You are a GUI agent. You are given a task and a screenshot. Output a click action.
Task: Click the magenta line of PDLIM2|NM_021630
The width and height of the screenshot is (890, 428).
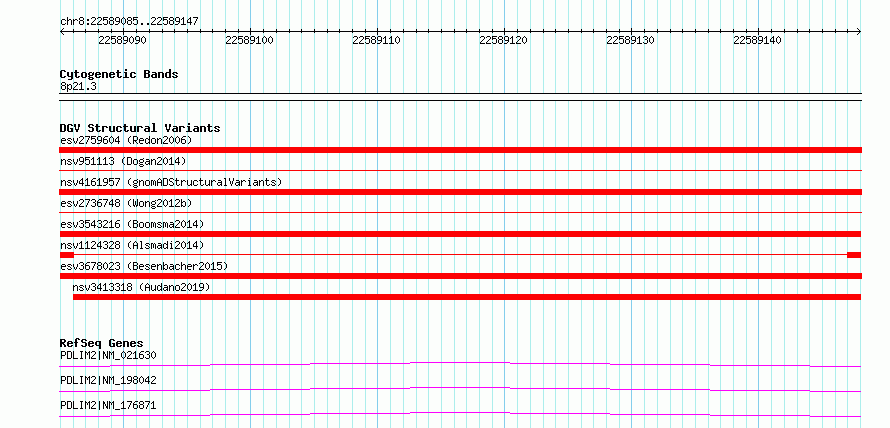tap(460, 364)
